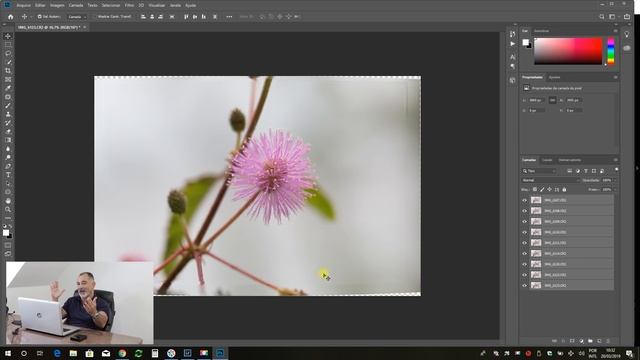This screenshot has height=360, width=640.
Task: Select the History Brush tool
Action: coord(8,123)
